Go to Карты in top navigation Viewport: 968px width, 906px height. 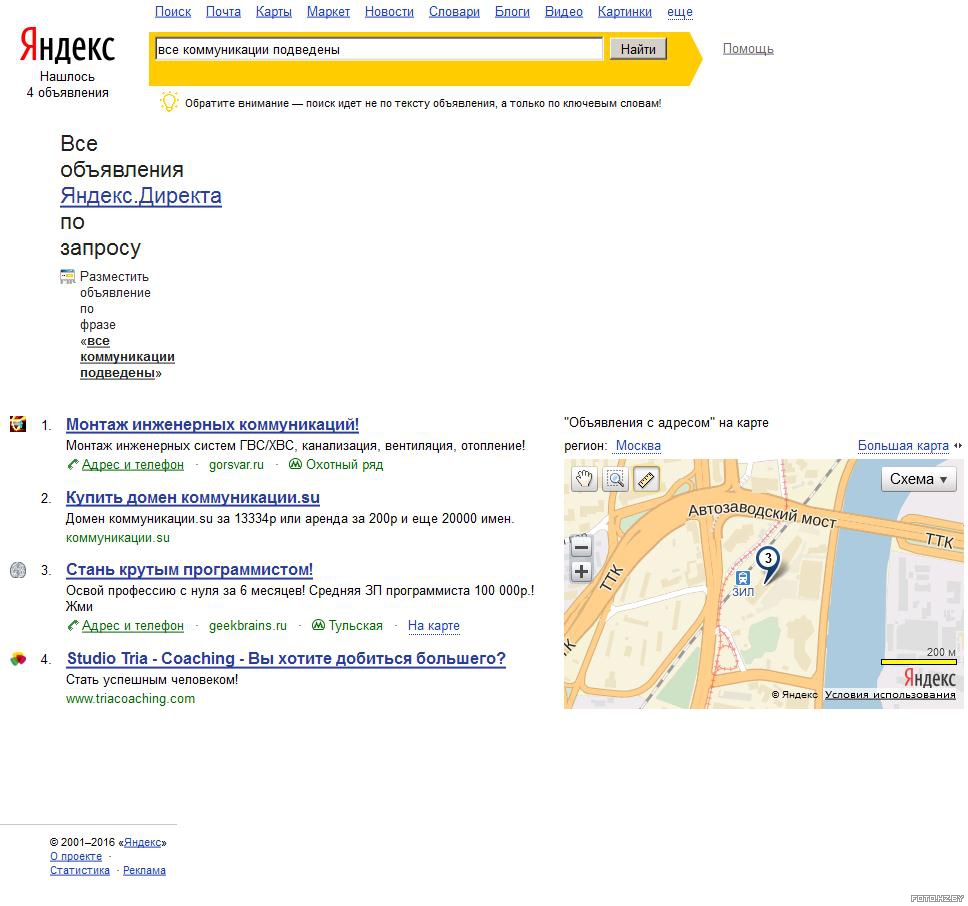[273, 12]
